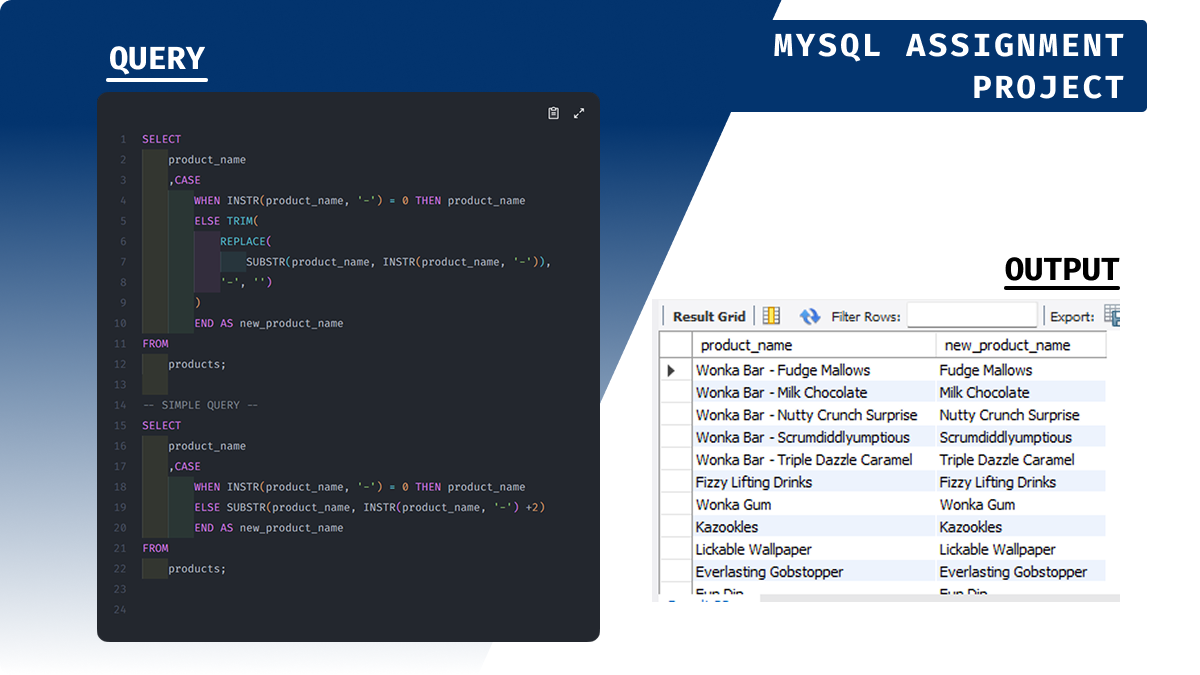1200x675 pixels.
Task: Click the SELECT keyword on code line 15
Action: click(162, 426)
